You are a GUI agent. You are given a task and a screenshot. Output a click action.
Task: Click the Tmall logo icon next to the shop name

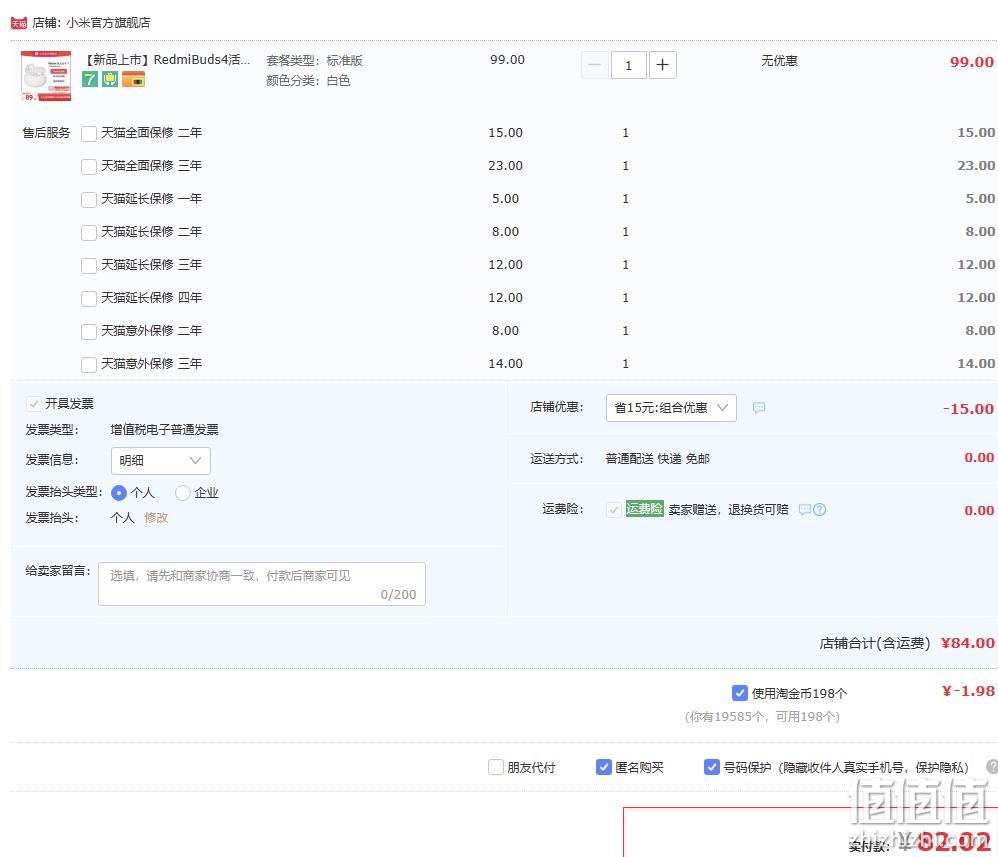[18, 23]
